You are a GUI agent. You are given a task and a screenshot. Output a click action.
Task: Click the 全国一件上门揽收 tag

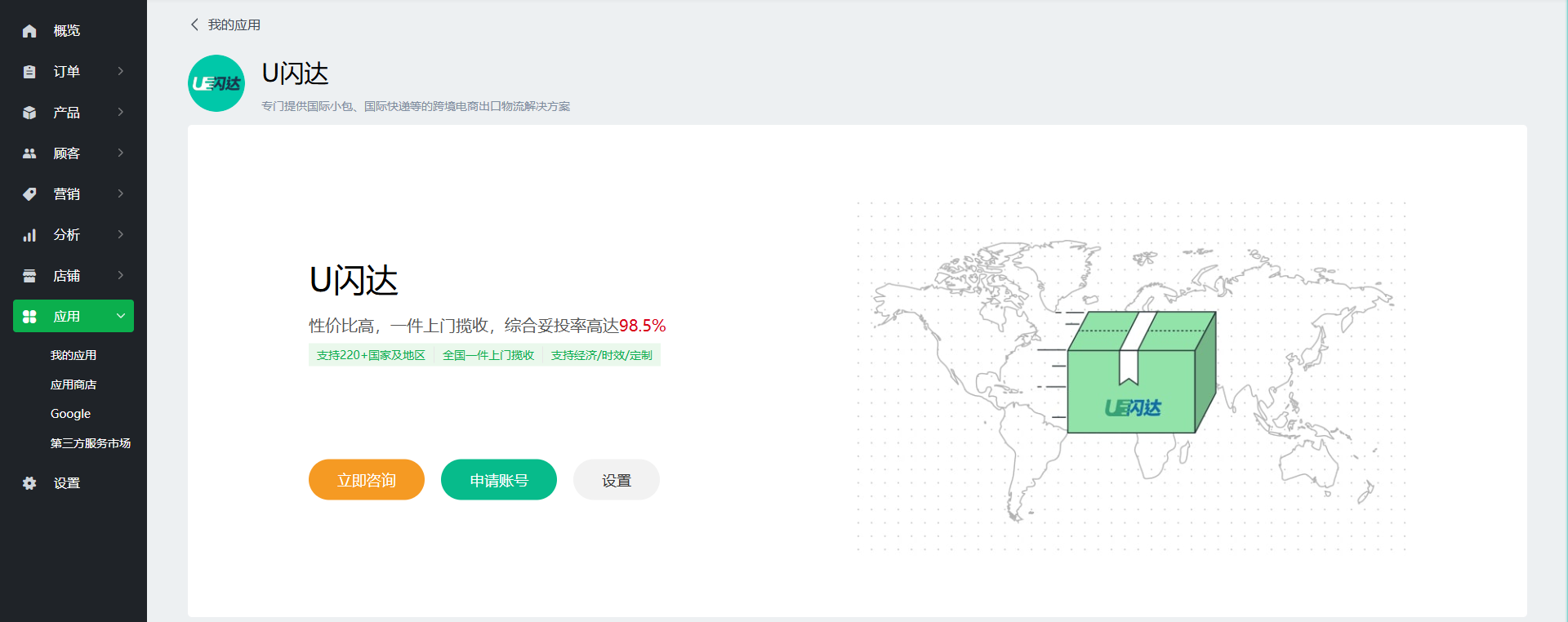coord(488,355)
